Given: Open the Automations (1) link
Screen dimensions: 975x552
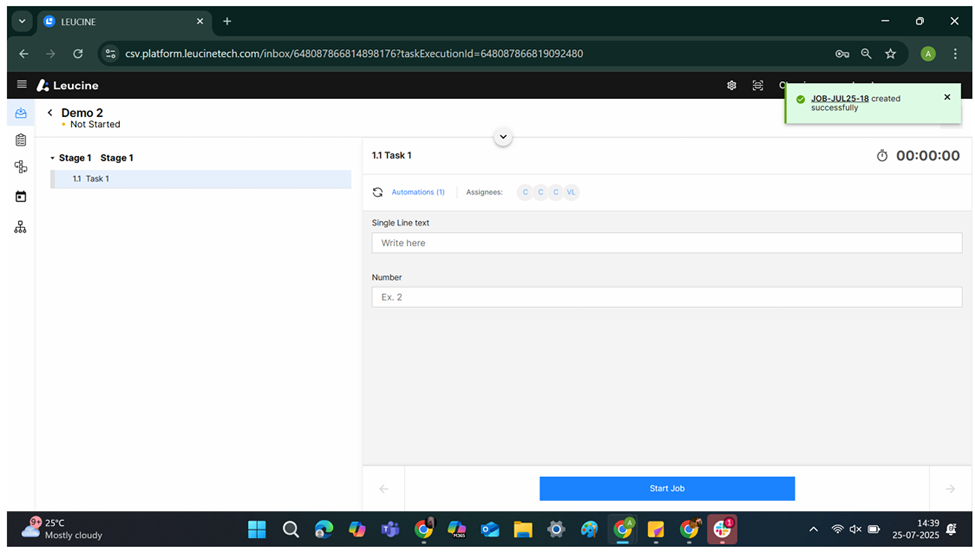Looking at the screenshot, I should (x=418, y=192).
